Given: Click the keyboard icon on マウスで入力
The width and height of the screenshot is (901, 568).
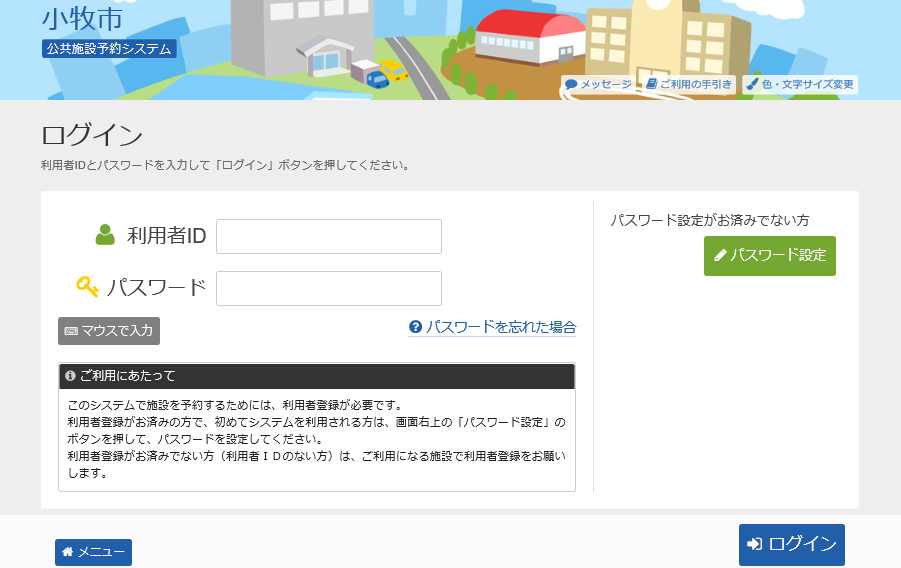Looking at the screenshot, I should click(71, 331).
